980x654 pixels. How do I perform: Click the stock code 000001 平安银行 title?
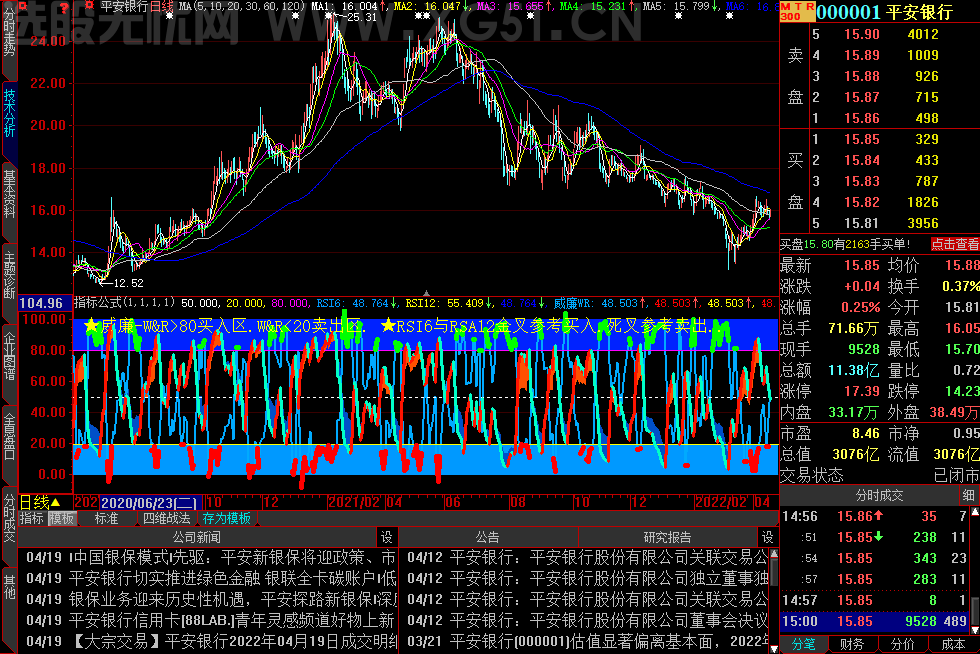pyautogui.click(x=884, y=12)
